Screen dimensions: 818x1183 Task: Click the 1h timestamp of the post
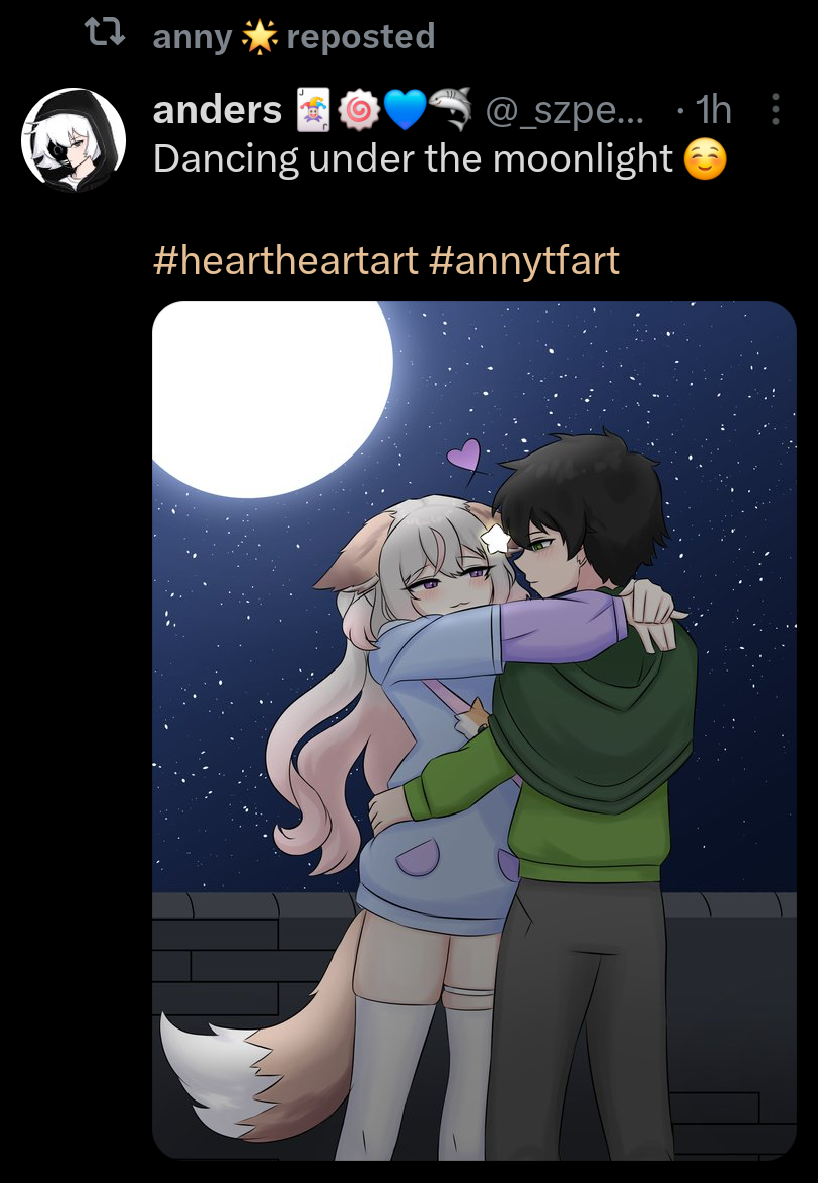coord(713,112)
